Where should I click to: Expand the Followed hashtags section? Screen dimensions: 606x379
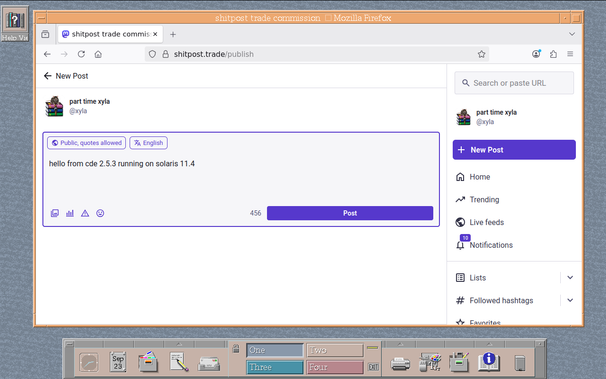point(570,300)
